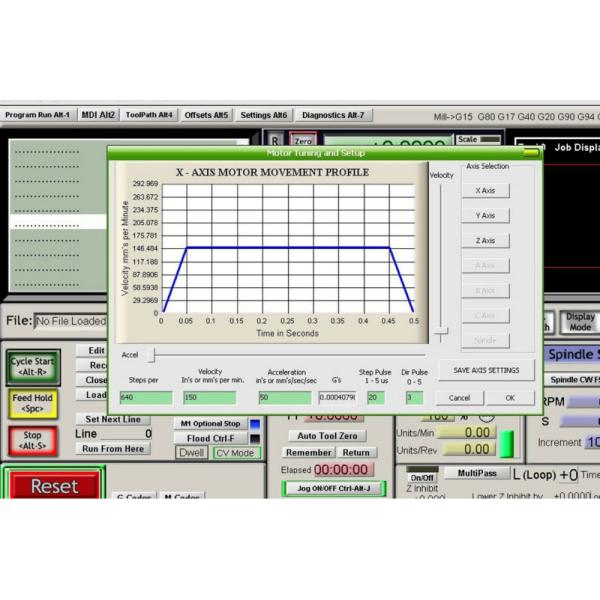The width and height of the screenshot is (600, 600).
Task: Choose the Z Axis button
Action: pyautogui.click(x=485, y=241)
